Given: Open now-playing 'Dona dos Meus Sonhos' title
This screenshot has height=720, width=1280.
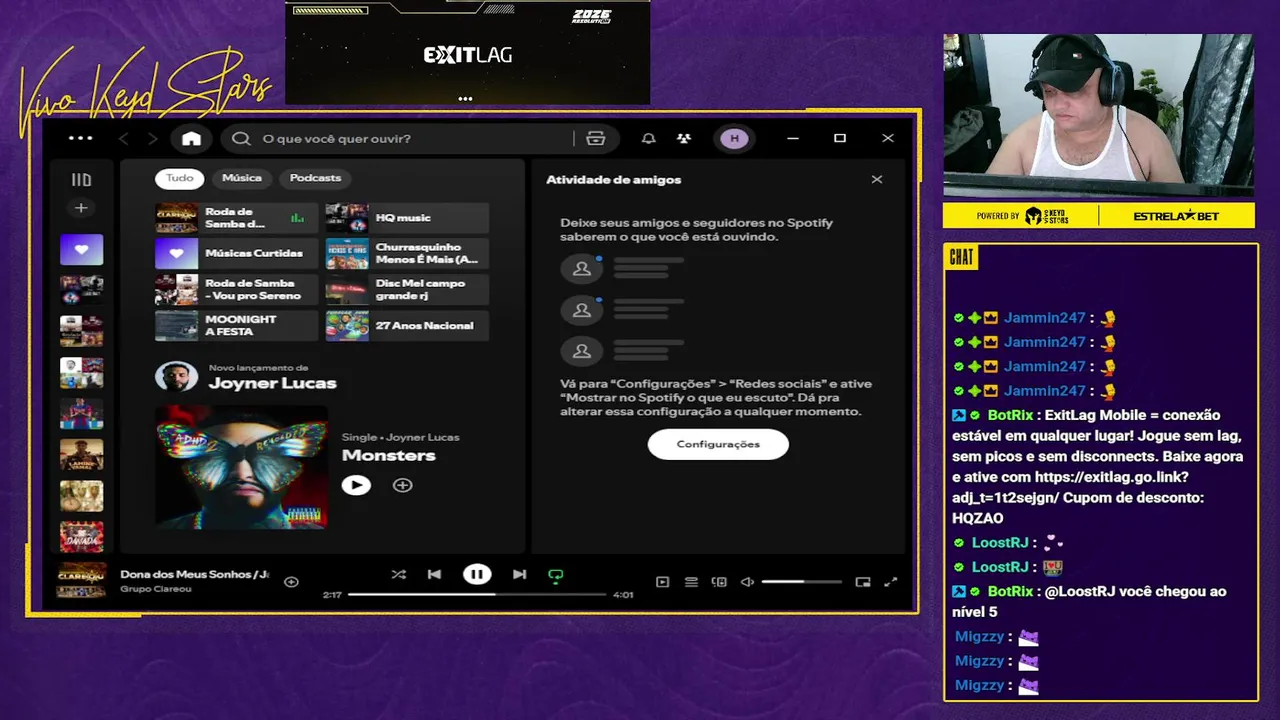Looking at the screenshot, I should coord(195,574).
